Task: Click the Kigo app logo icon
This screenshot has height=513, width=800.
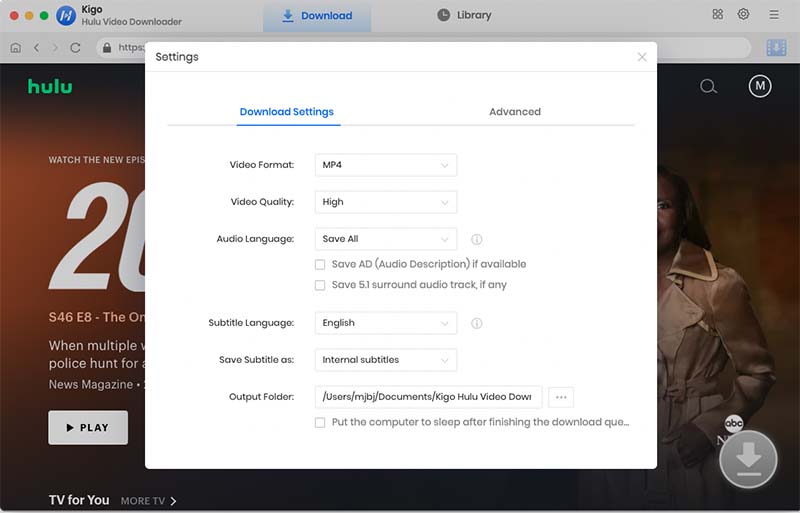Action: pyautogui.click(x=66, y=16)
